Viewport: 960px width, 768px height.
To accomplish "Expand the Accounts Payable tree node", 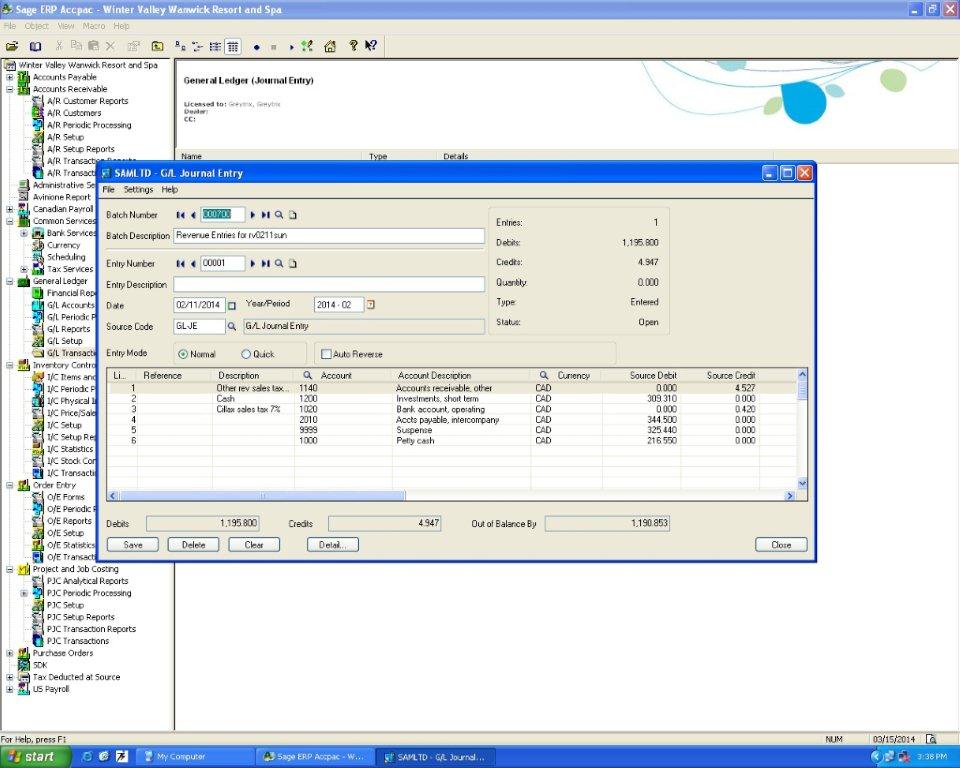I will tap(10, 77).
